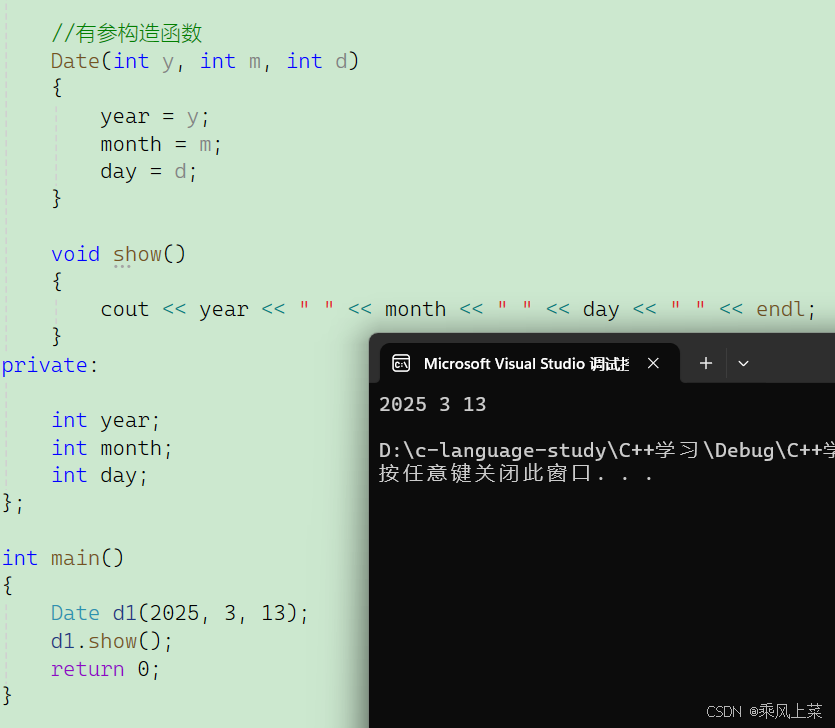This screenshot has width=835, height=728.
Task: Select the Microsoft Visual Studio debug console tab
Action: [530, 363]
